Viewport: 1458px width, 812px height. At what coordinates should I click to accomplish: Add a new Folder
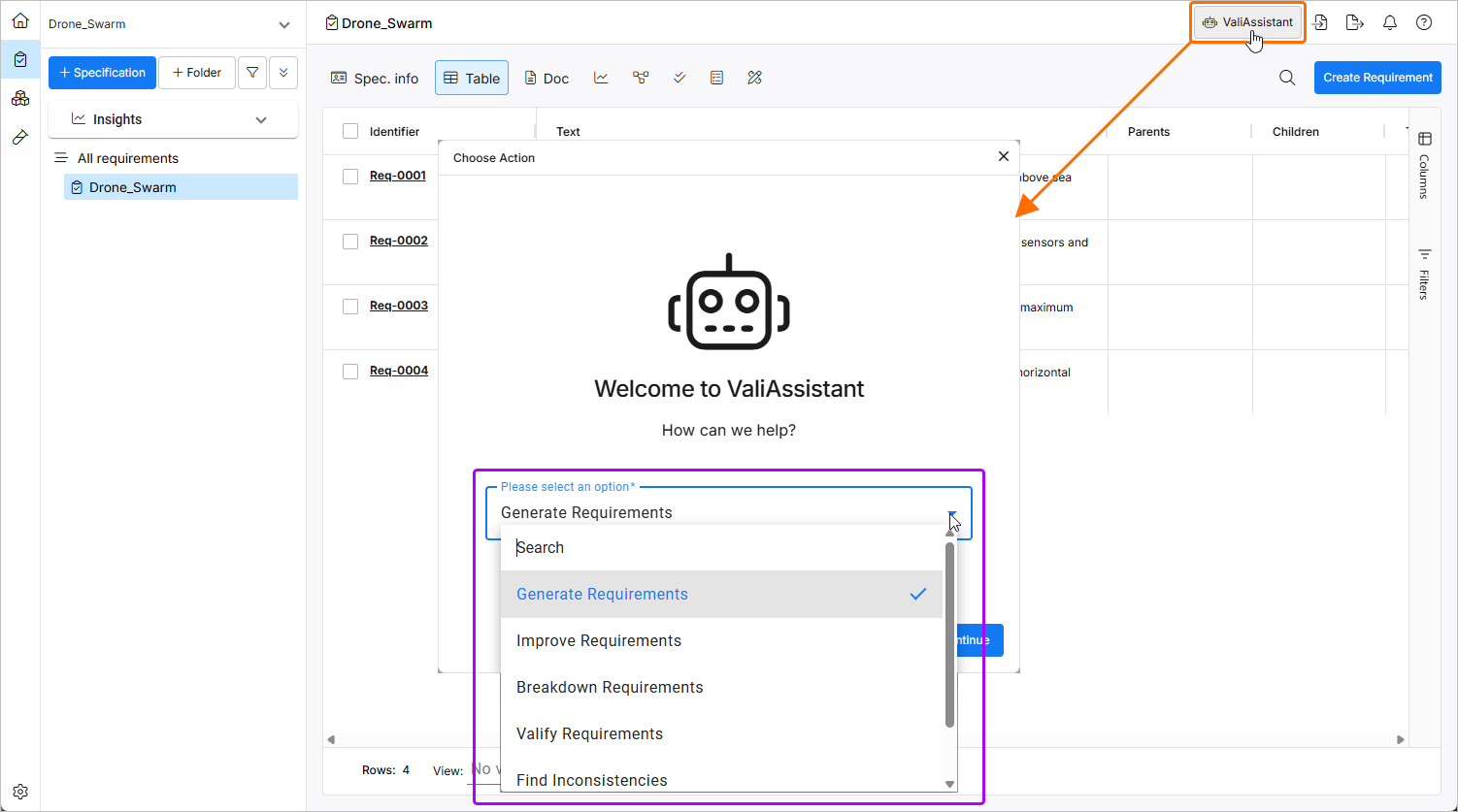click(x=197, y=73)
